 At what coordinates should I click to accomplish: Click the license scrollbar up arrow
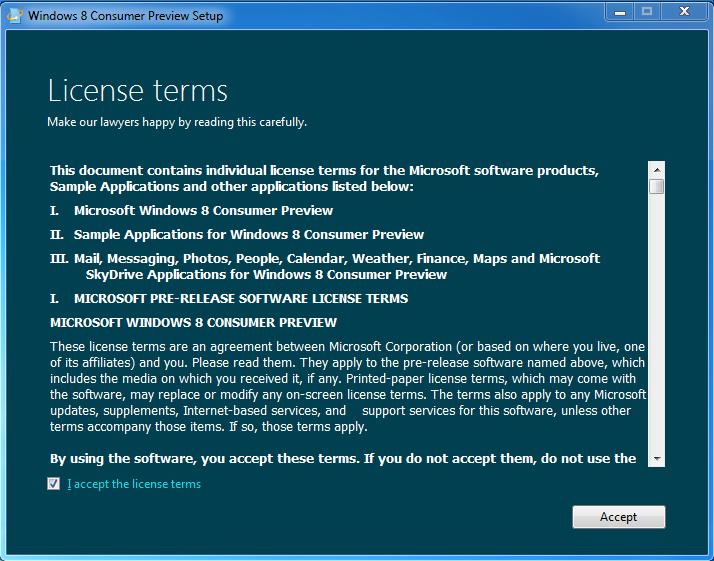point(656,169)
